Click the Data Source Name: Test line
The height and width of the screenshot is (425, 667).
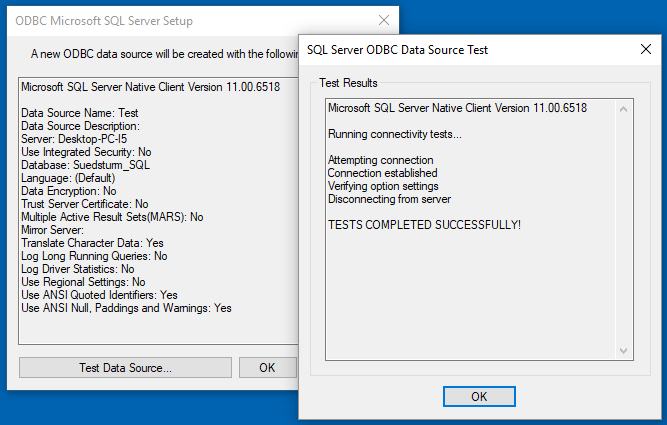tap(80, 113)
